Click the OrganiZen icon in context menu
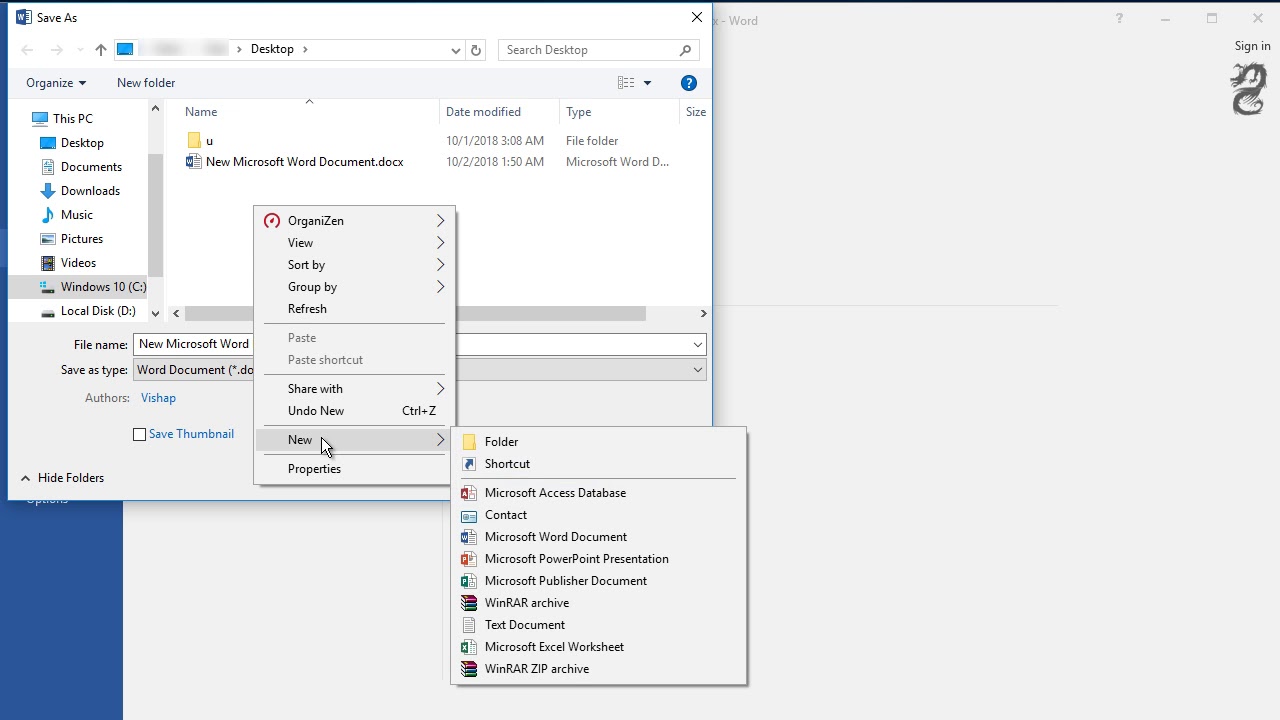 pyautogui.click(x=272, y=221)
